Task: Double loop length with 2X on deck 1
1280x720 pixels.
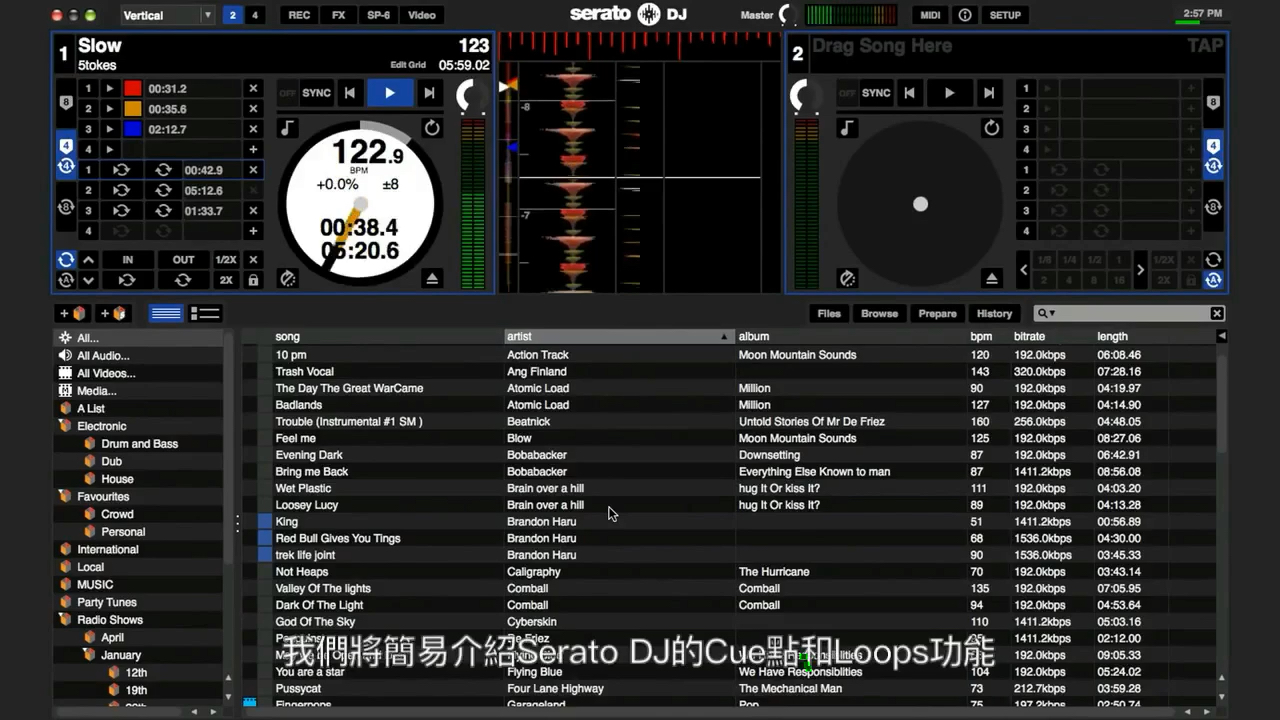Action: coord(226,280)
